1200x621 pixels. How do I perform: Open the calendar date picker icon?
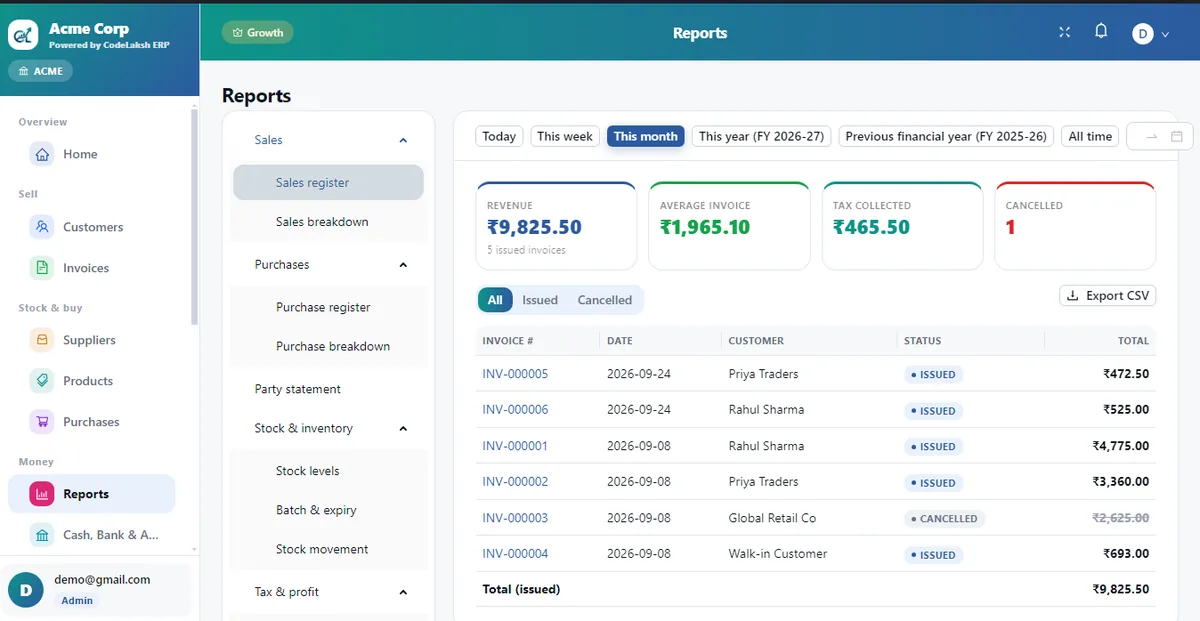tap(1177, 137)
